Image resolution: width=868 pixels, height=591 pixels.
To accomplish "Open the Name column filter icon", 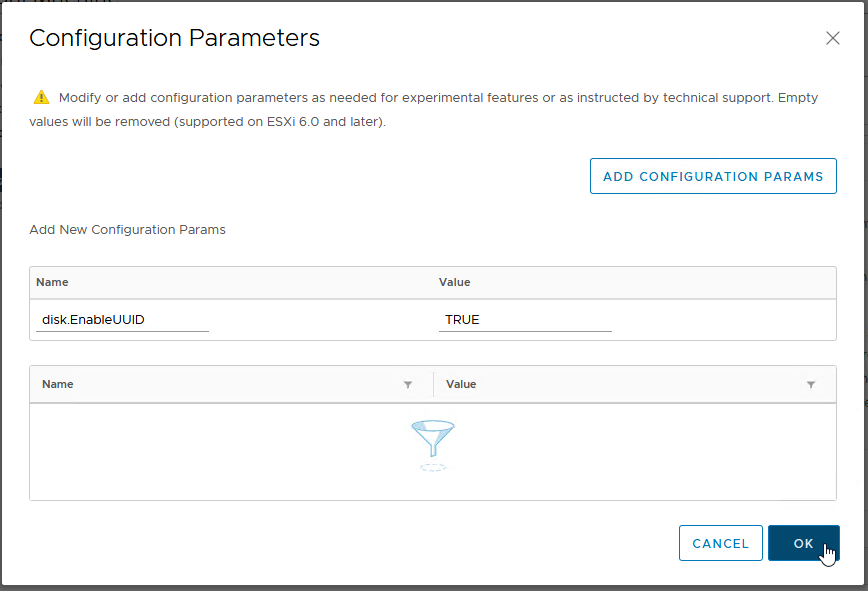I will [407, 385].
